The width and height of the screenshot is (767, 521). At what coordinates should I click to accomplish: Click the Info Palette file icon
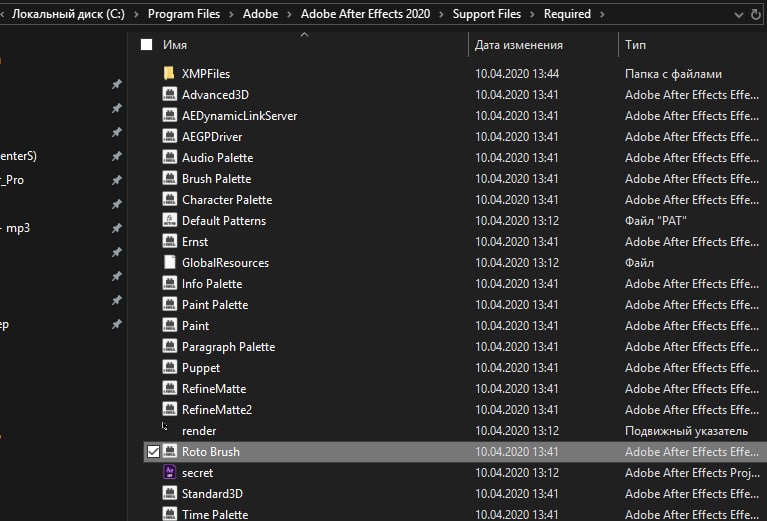[x=169, y=283]
